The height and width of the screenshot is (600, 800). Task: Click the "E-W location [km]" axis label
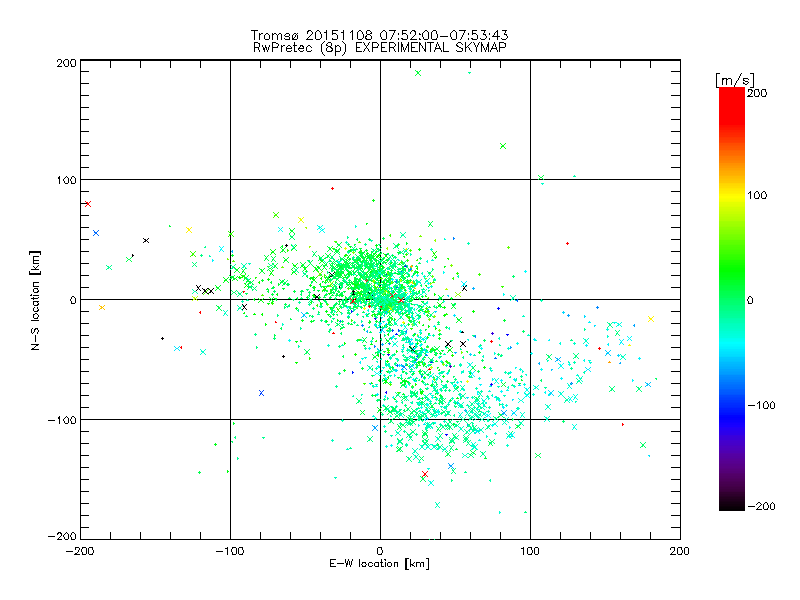[x=379, y=564]
